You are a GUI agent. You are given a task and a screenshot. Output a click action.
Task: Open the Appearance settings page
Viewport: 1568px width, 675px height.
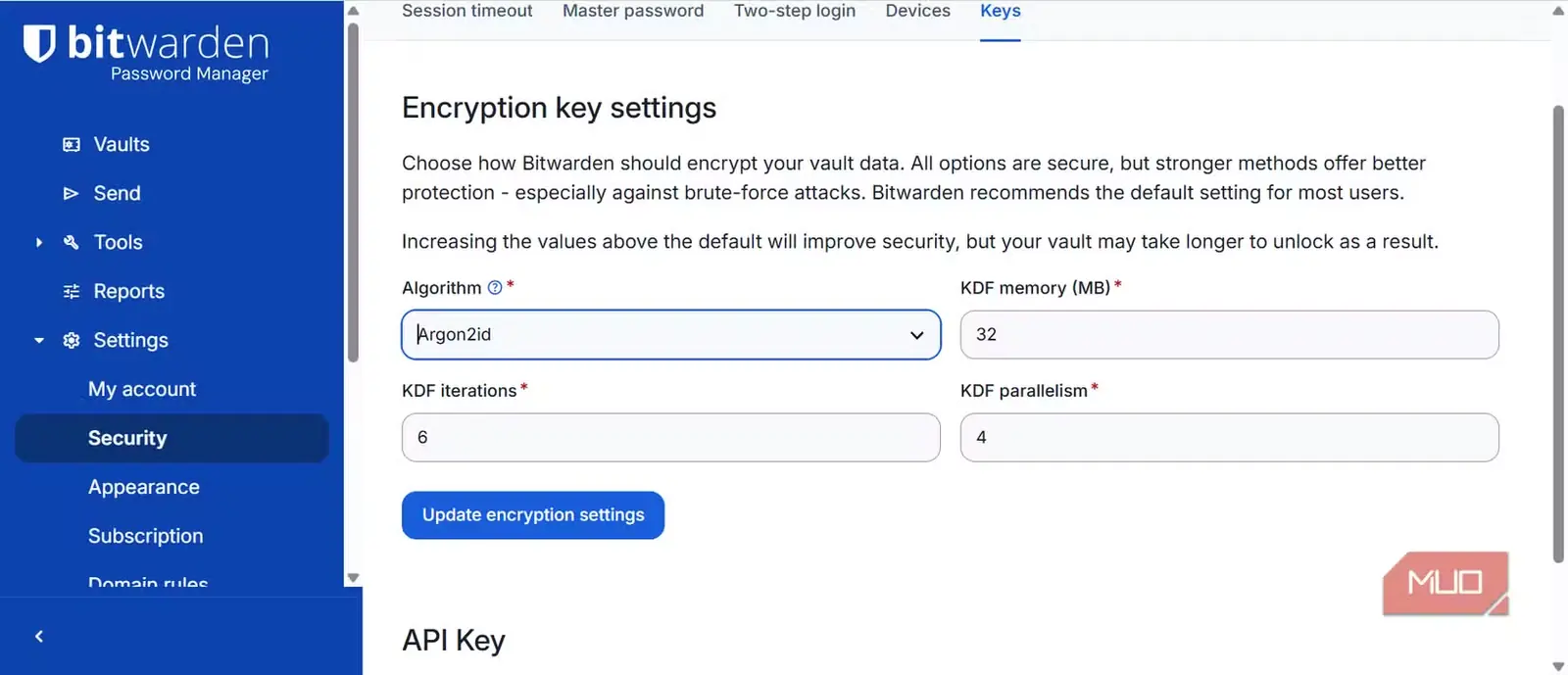[144, 487]
